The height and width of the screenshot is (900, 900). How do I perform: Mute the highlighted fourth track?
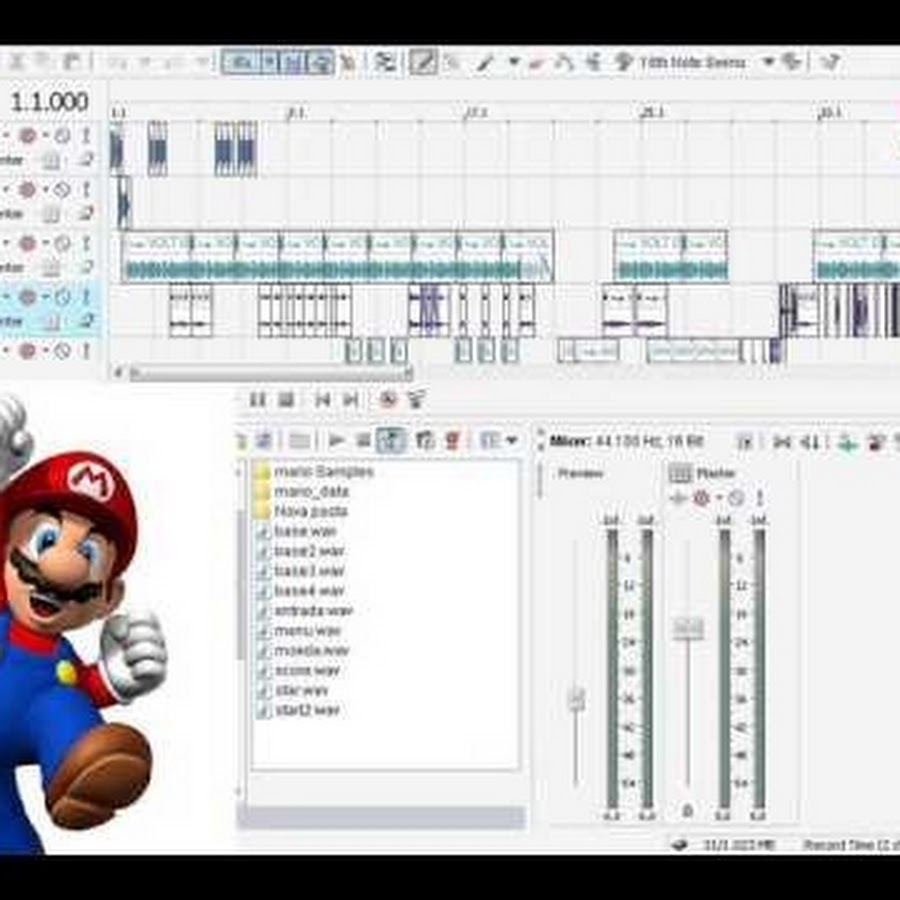point(62,297)
